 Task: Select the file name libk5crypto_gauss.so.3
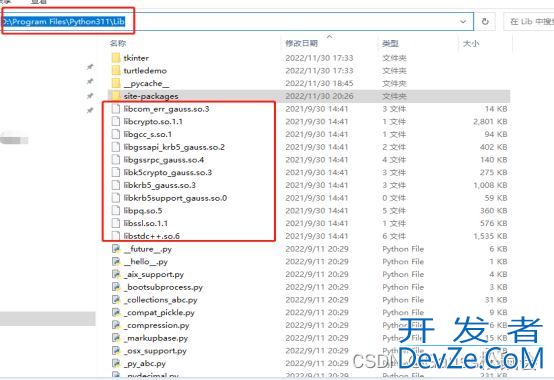click(x=168, y=172)
